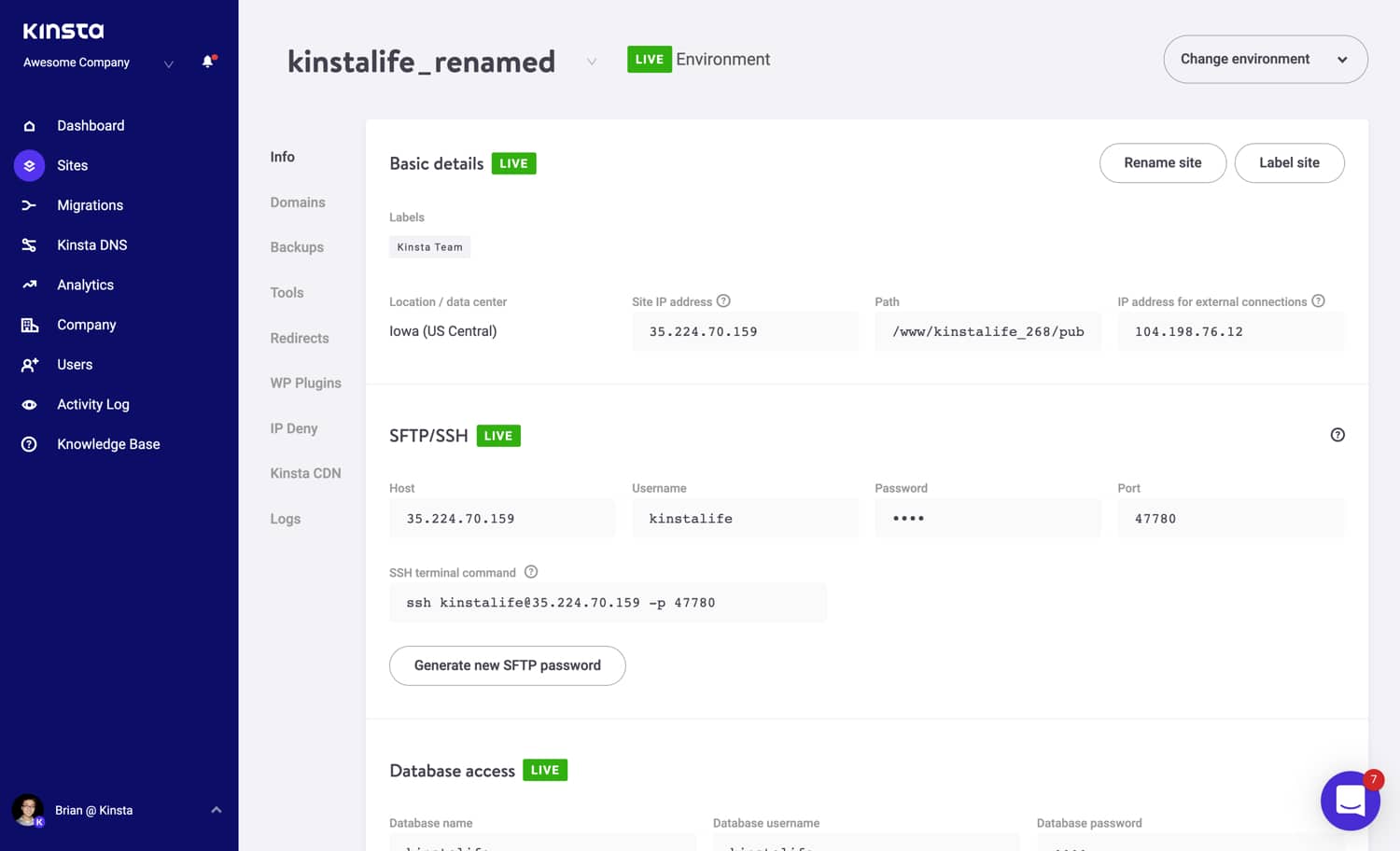Click LIVE badge beside Database access
1400x851 pixels.
click(x=545, y=770)
